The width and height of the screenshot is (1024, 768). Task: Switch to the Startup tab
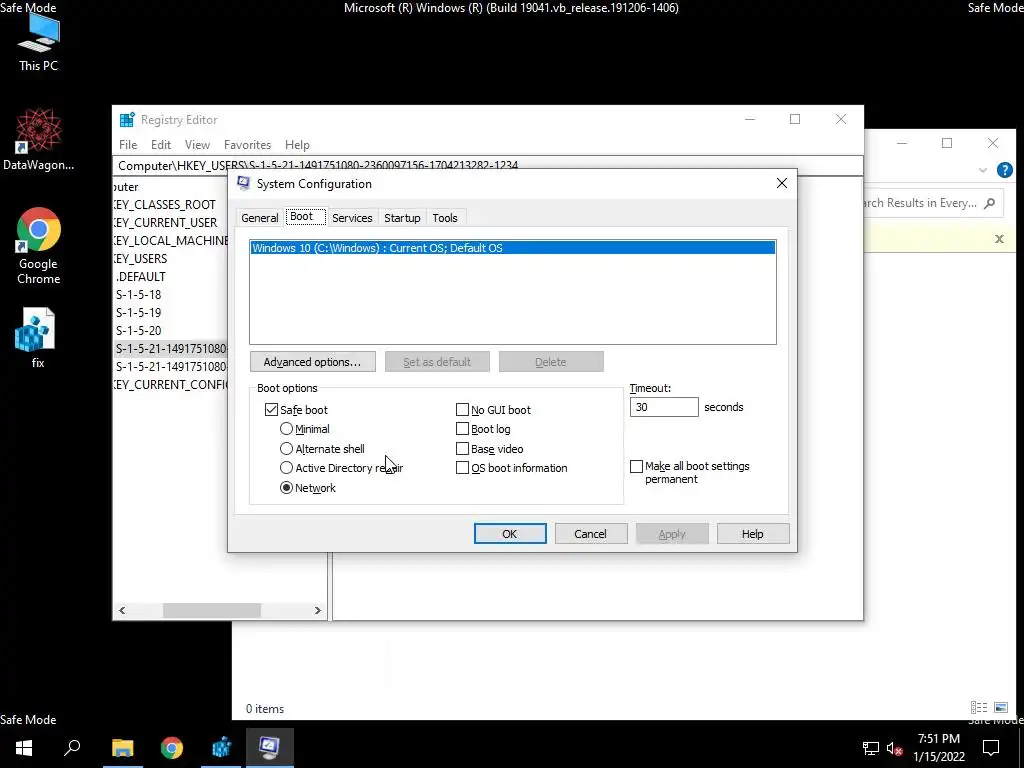click(x=402, y=217)
